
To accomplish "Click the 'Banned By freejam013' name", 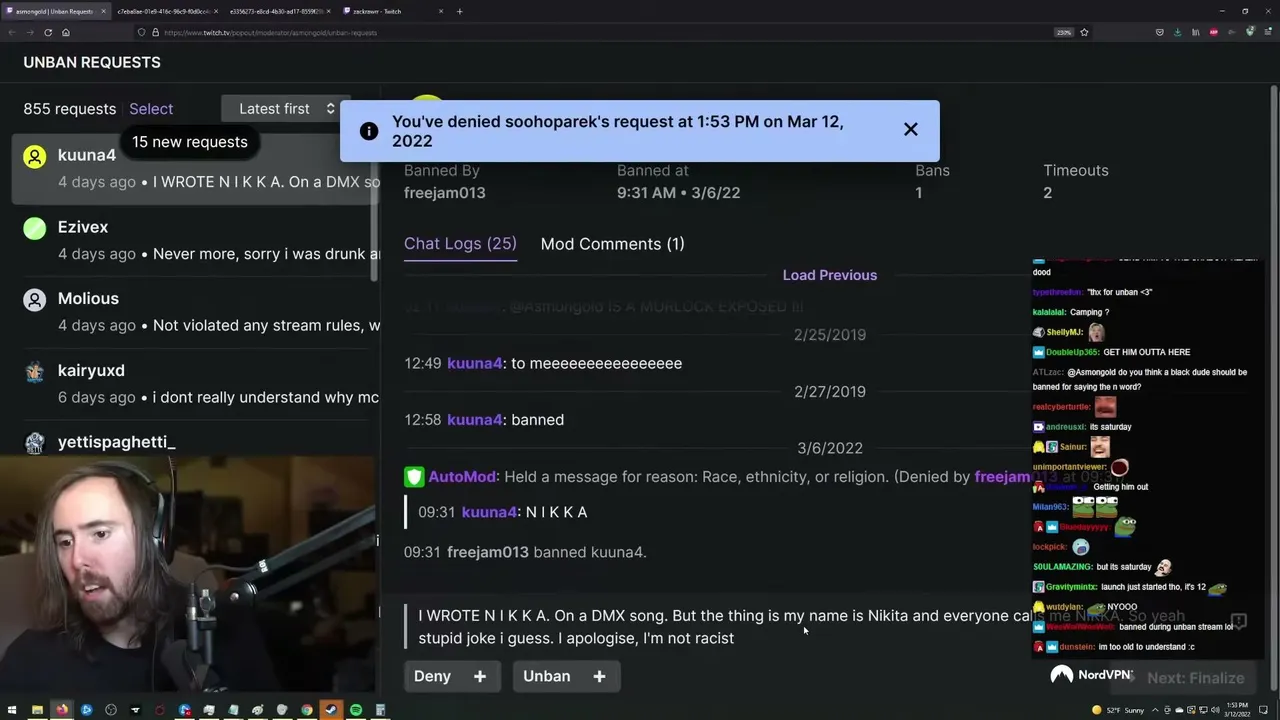I will pyautogui.click(x=445, y=193).
